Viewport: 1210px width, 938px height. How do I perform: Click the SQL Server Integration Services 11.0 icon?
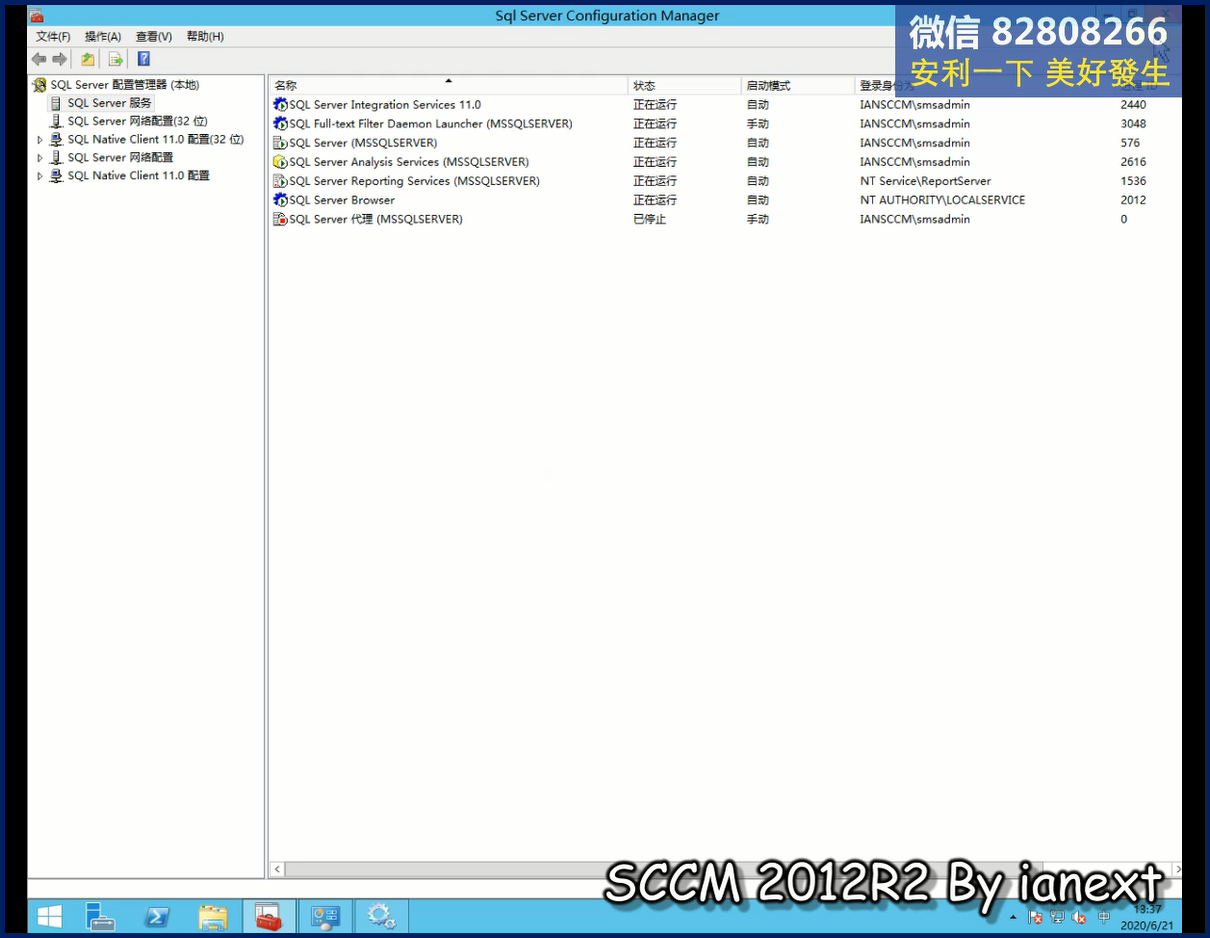280,105
